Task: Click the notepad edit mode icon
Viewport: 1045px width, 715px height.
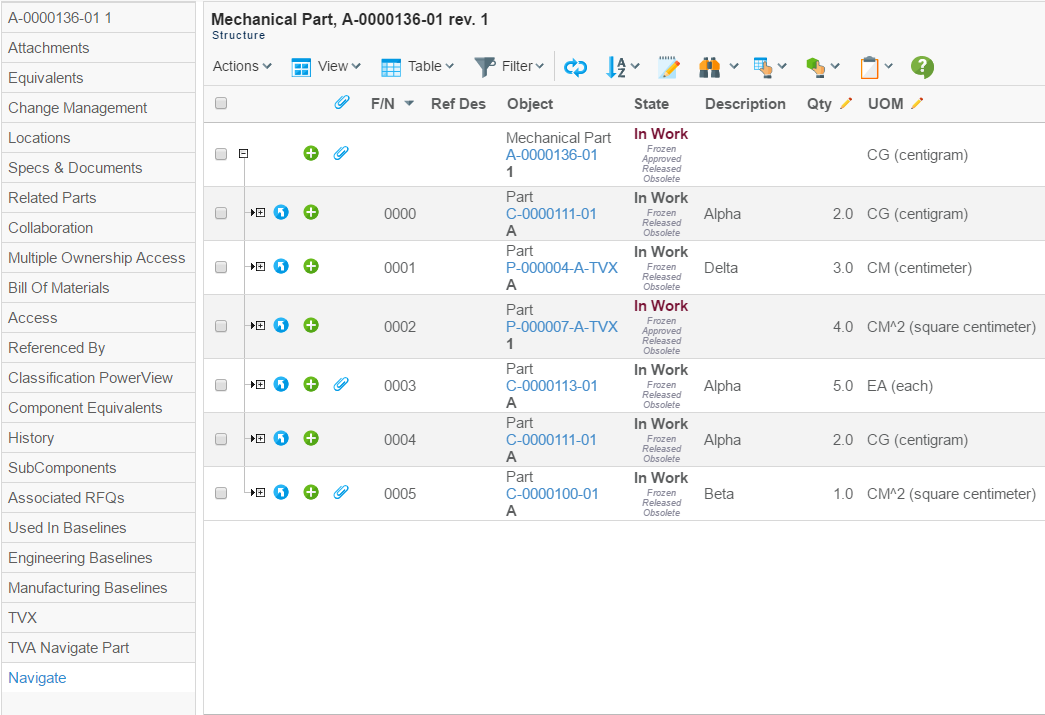Action: click(668, 67)
